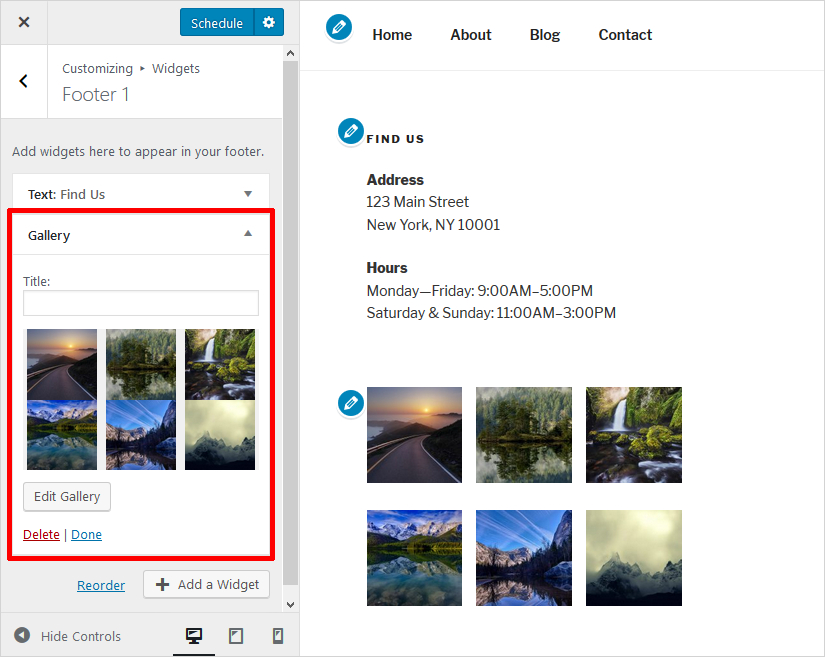Open the About menu item in the preview
The image size is (825, 657).
coord(470,35)
